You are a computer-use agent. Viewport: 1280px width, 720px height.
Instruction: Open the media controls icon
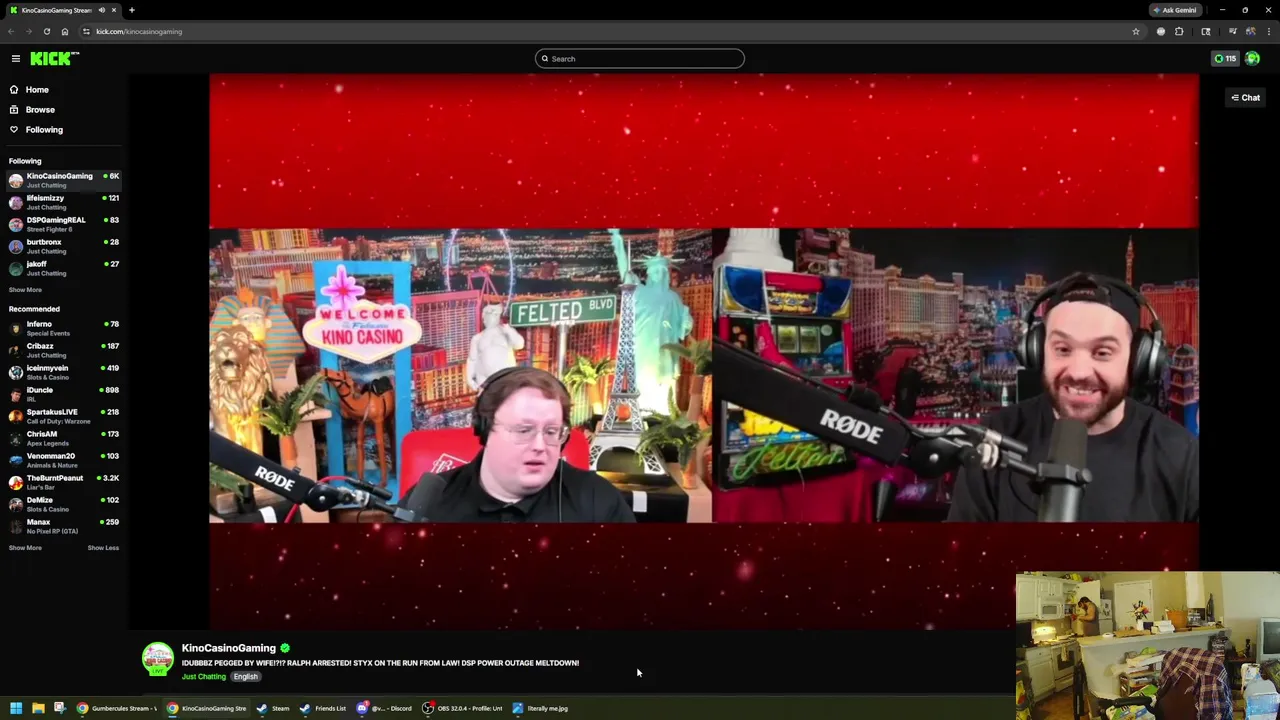pos(1233,32)
